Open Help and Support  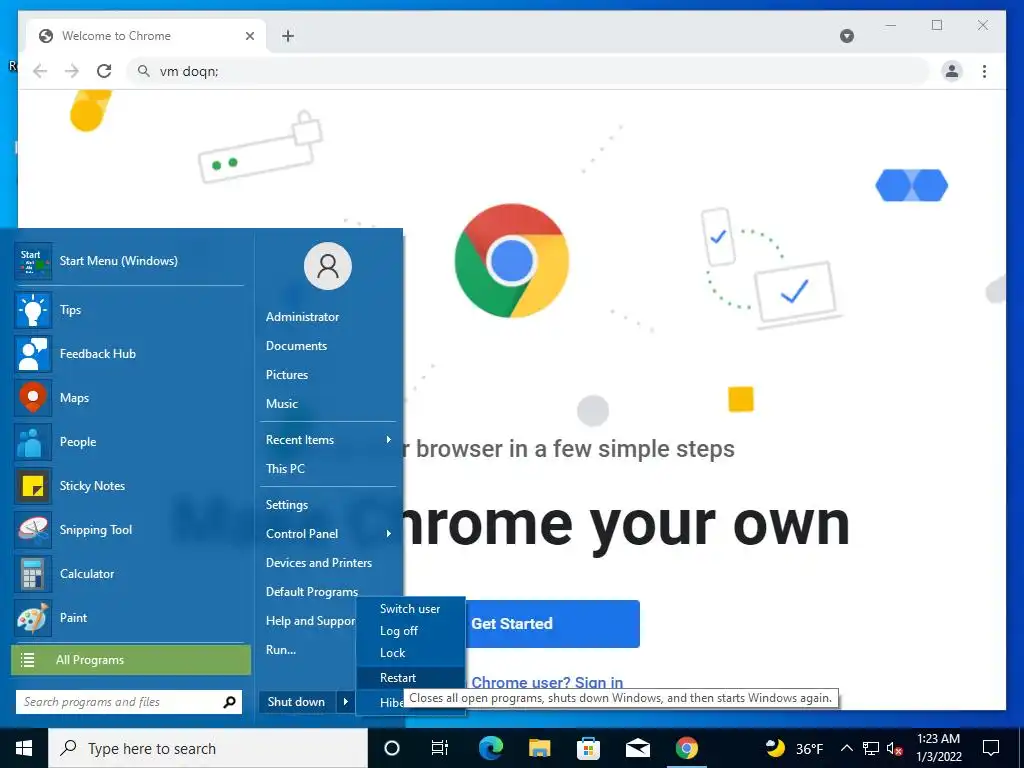pos(310,620)
